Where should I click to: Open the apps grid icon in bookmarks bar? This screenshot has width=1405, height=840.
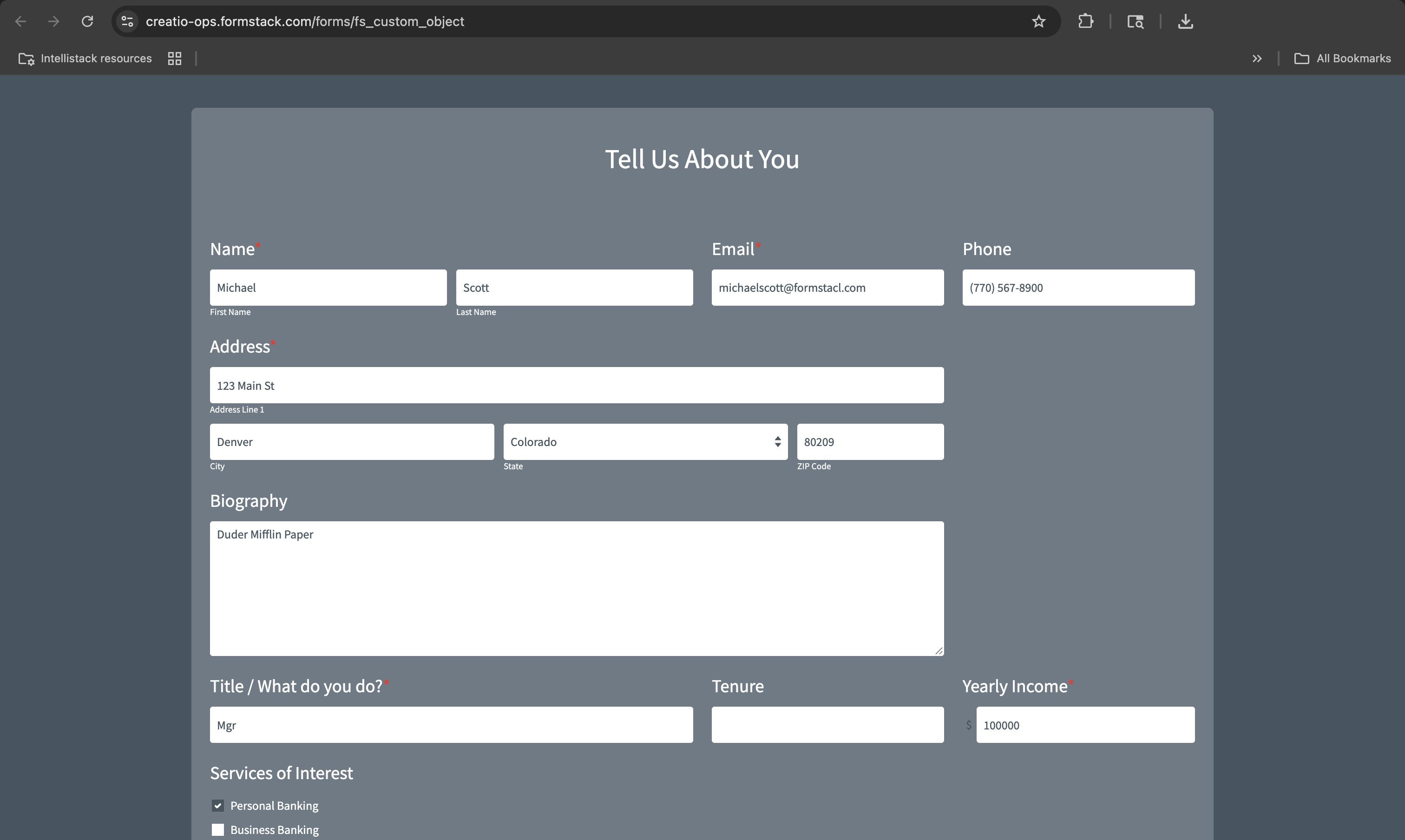(x=174, y=58)
